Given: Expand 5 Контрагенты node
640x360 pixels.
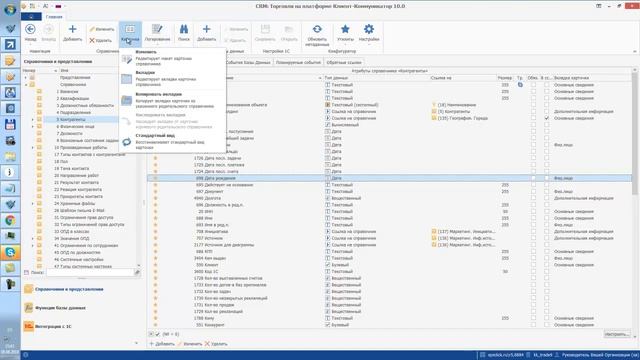Looking at the screenshot, I should (x=33, y=120).
